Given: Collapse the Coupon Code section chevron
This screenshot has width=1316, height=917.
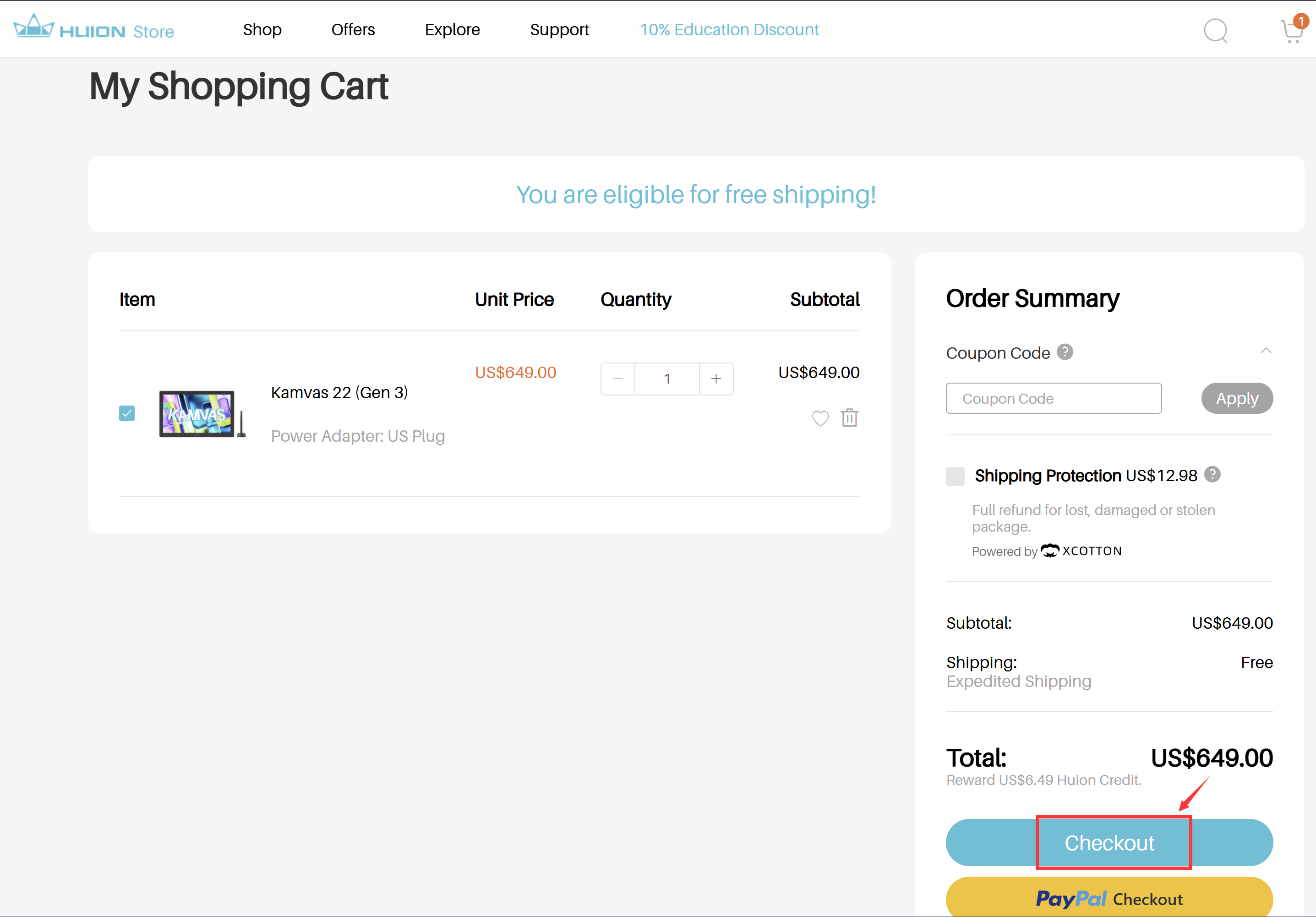Looking at the screenshot, I should pyautogui.click(x=1266, y=351).
